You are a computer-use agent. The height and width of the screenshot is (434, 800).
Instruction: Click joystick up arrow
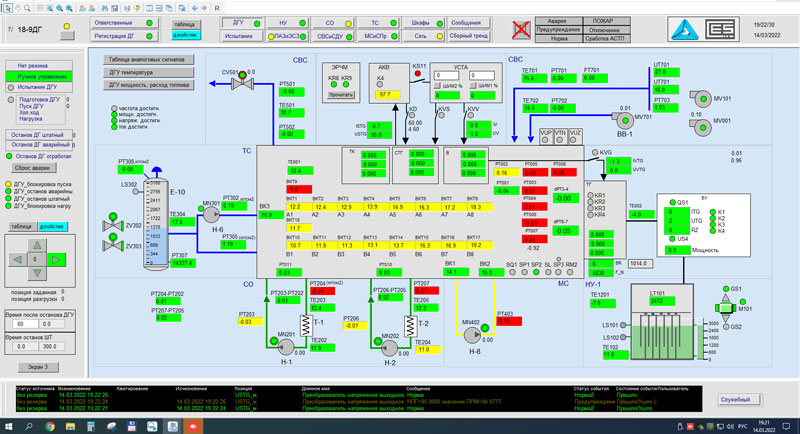point(37,245)
